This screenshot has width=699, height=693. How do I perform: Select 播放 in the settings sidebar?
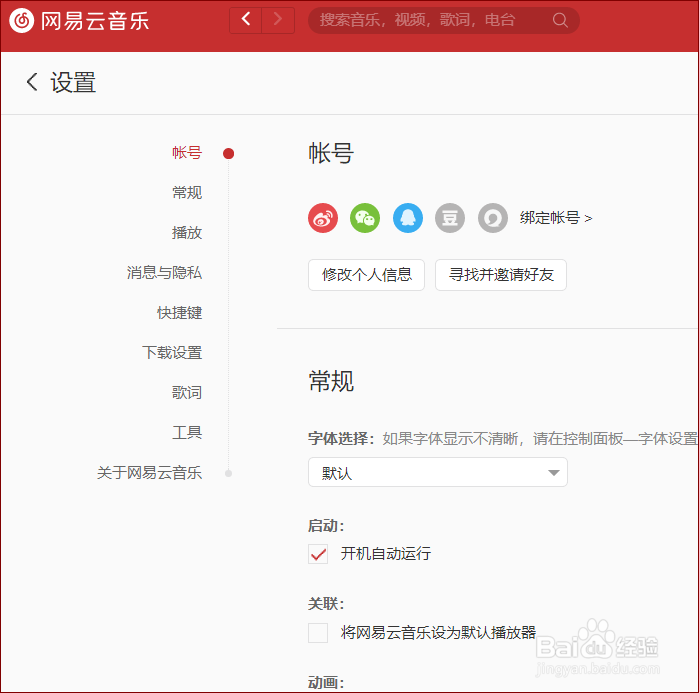pos(187,233)
